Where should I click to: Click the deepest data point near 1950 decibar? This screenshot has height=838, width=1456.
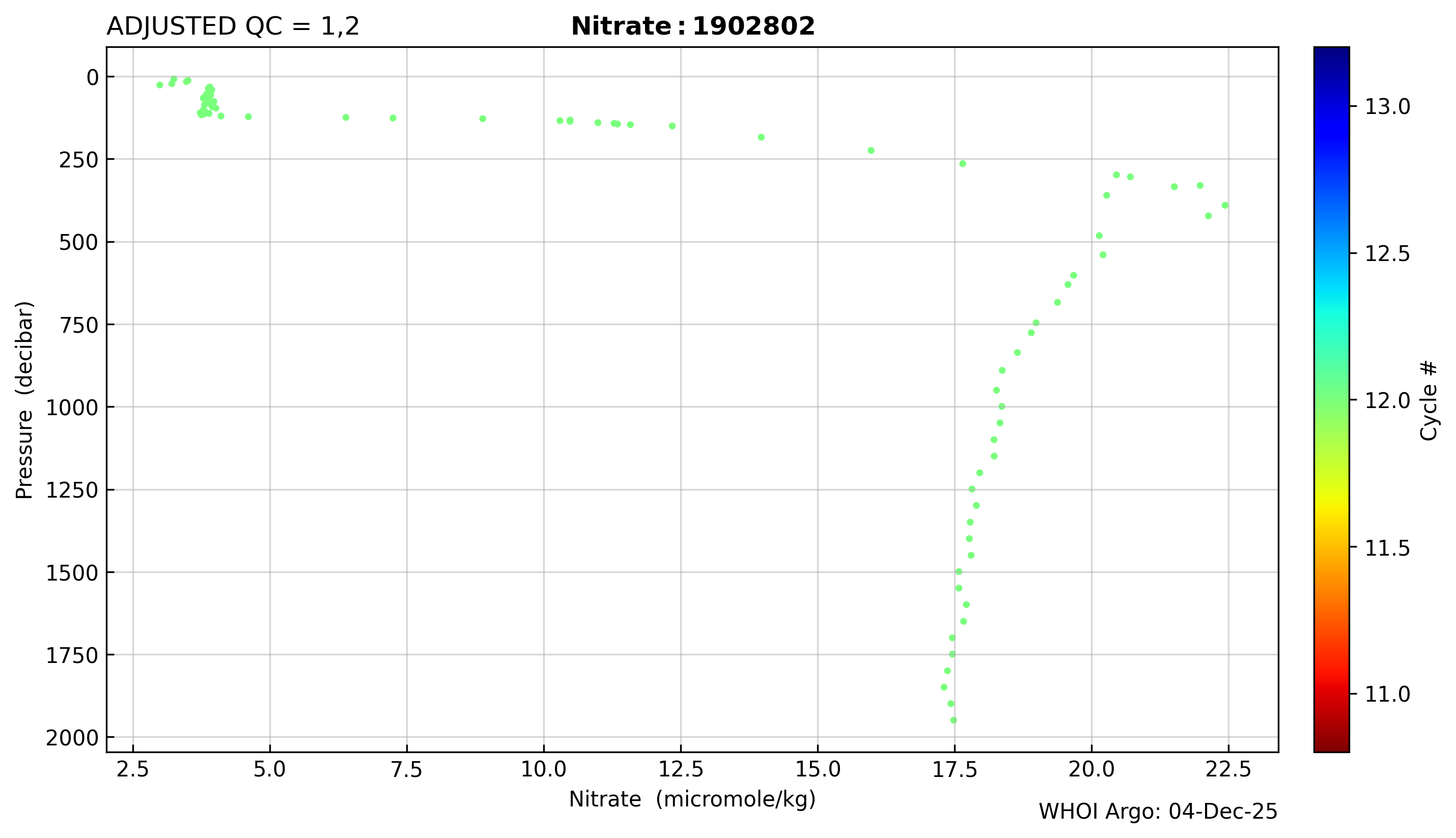(954, 720)
